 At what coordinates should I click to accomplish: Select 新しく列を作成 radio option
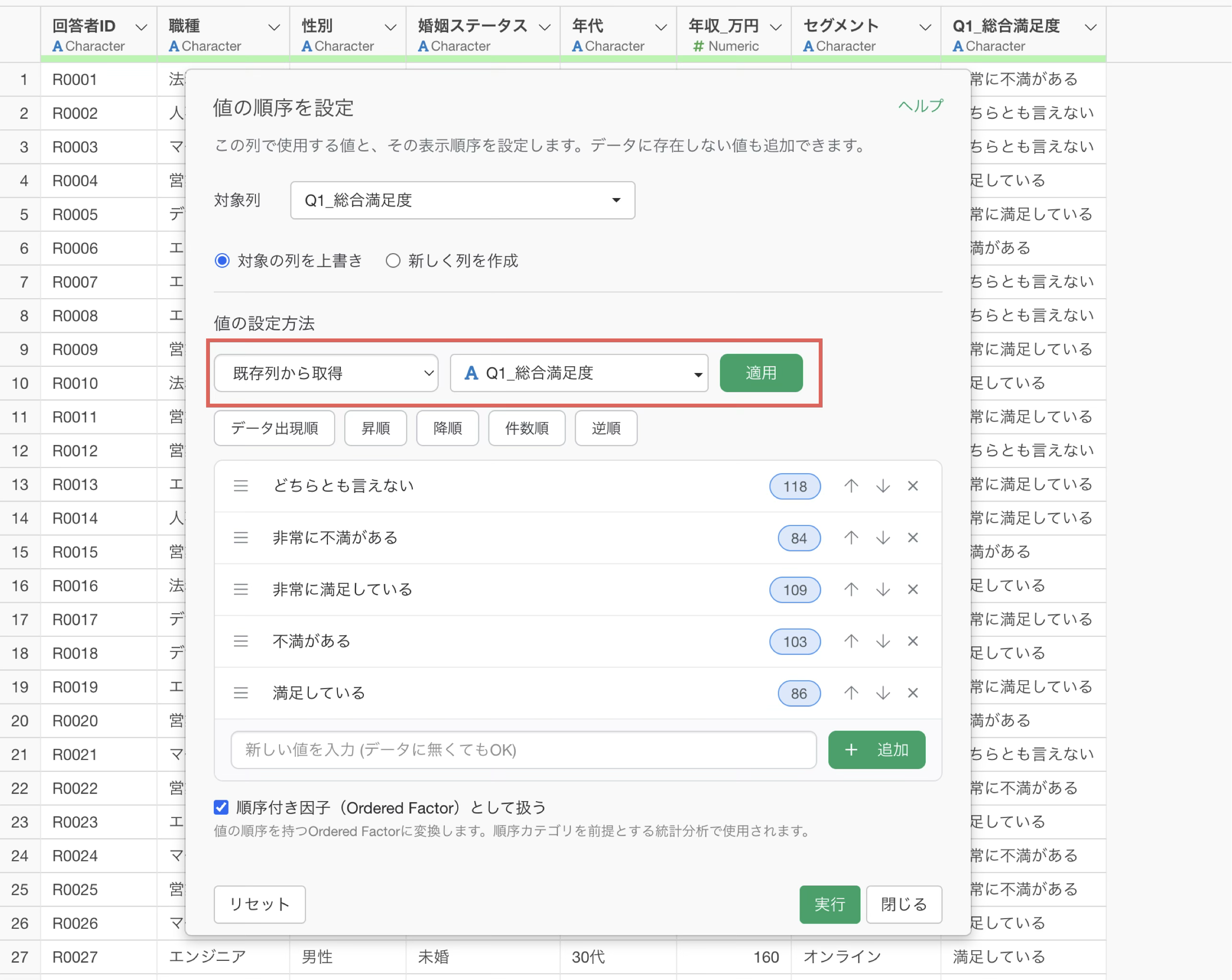(393, 260)
